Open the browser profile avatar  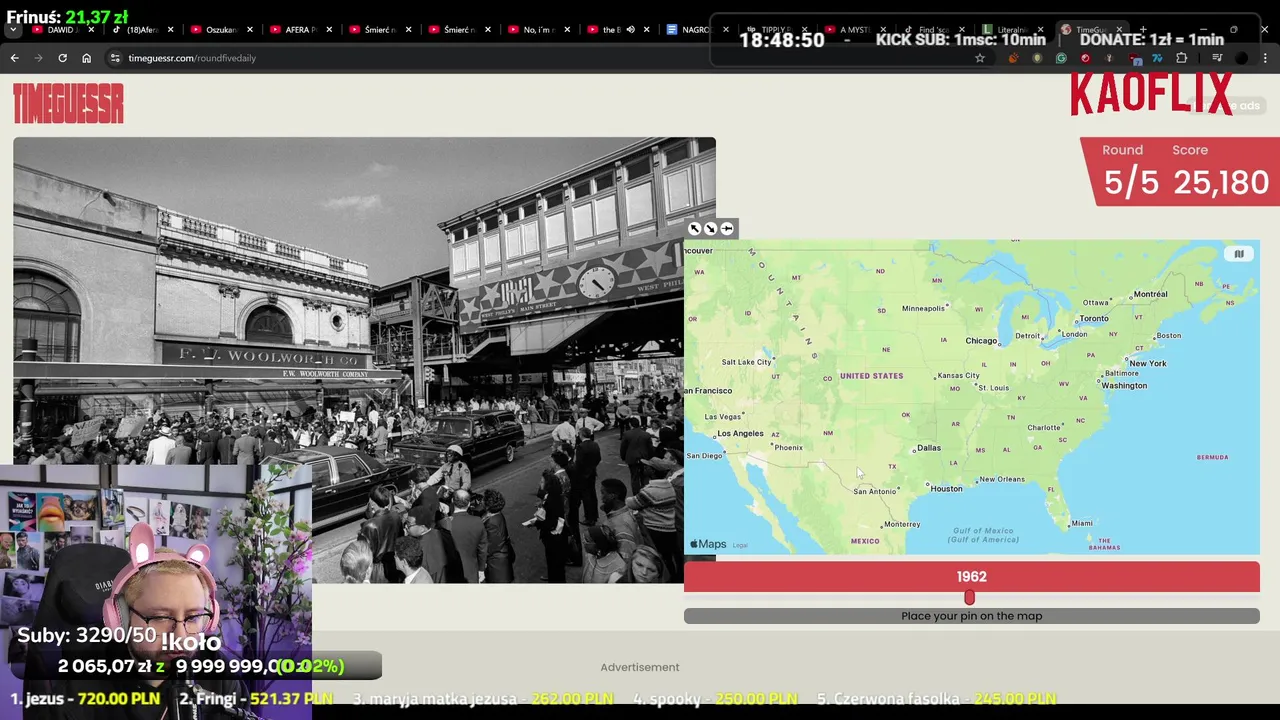(1241, 58)
